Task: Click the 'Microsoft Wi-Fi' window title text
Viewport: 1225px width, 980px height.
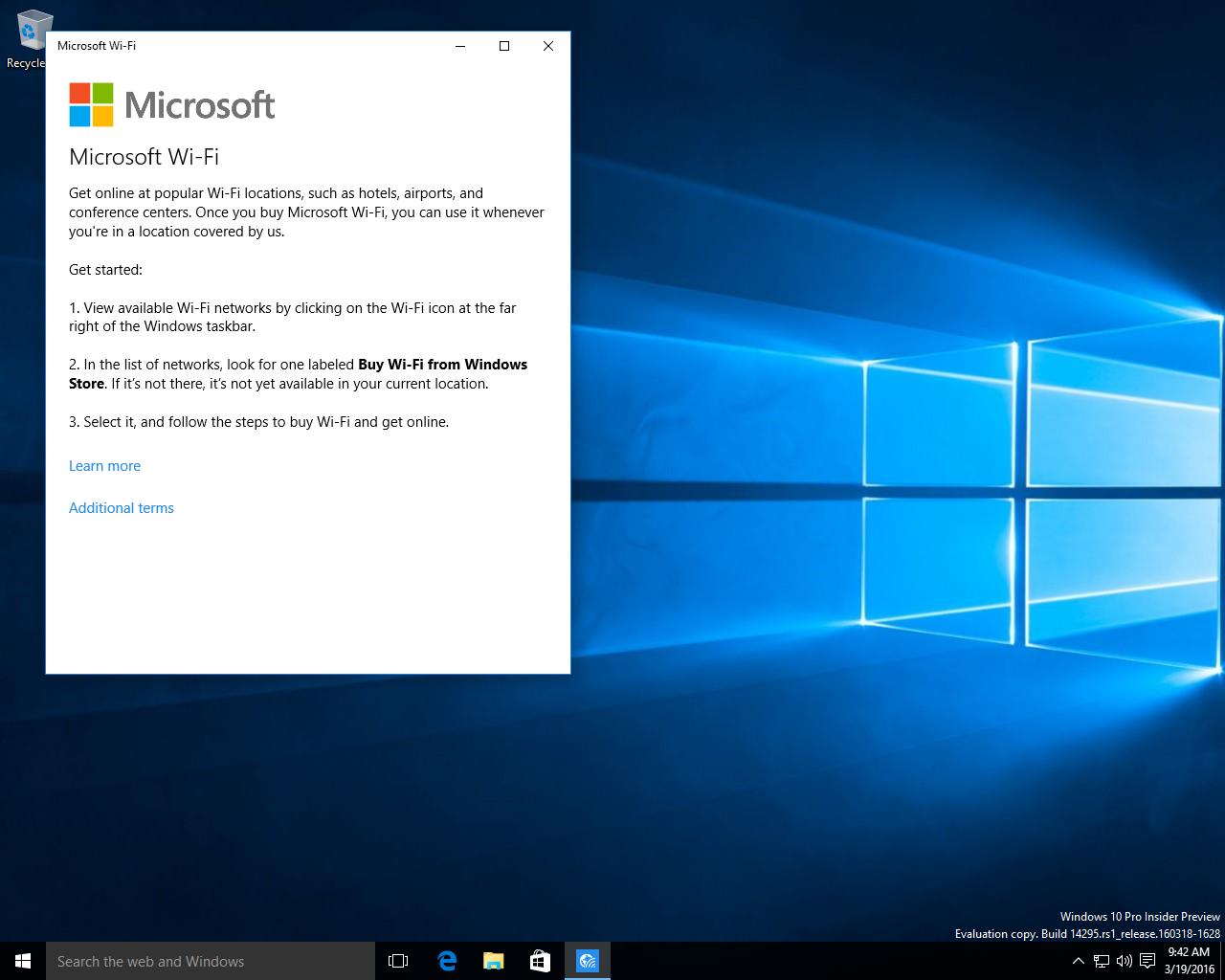Action: (x=97, y=46)
